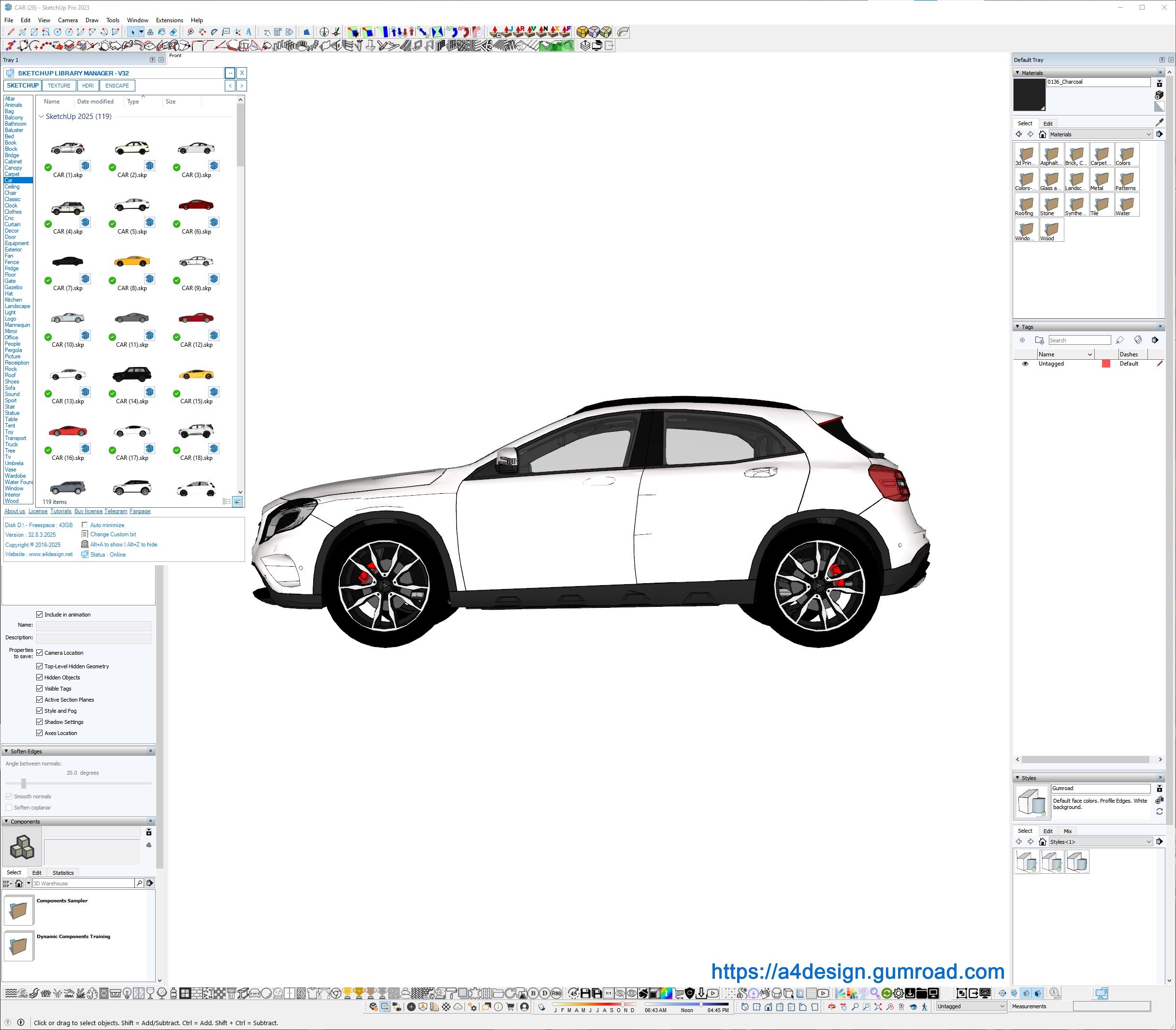Switch to the TEXTURE tab
Screen dimensions: 1176x1030
click(x=58, y=86)
